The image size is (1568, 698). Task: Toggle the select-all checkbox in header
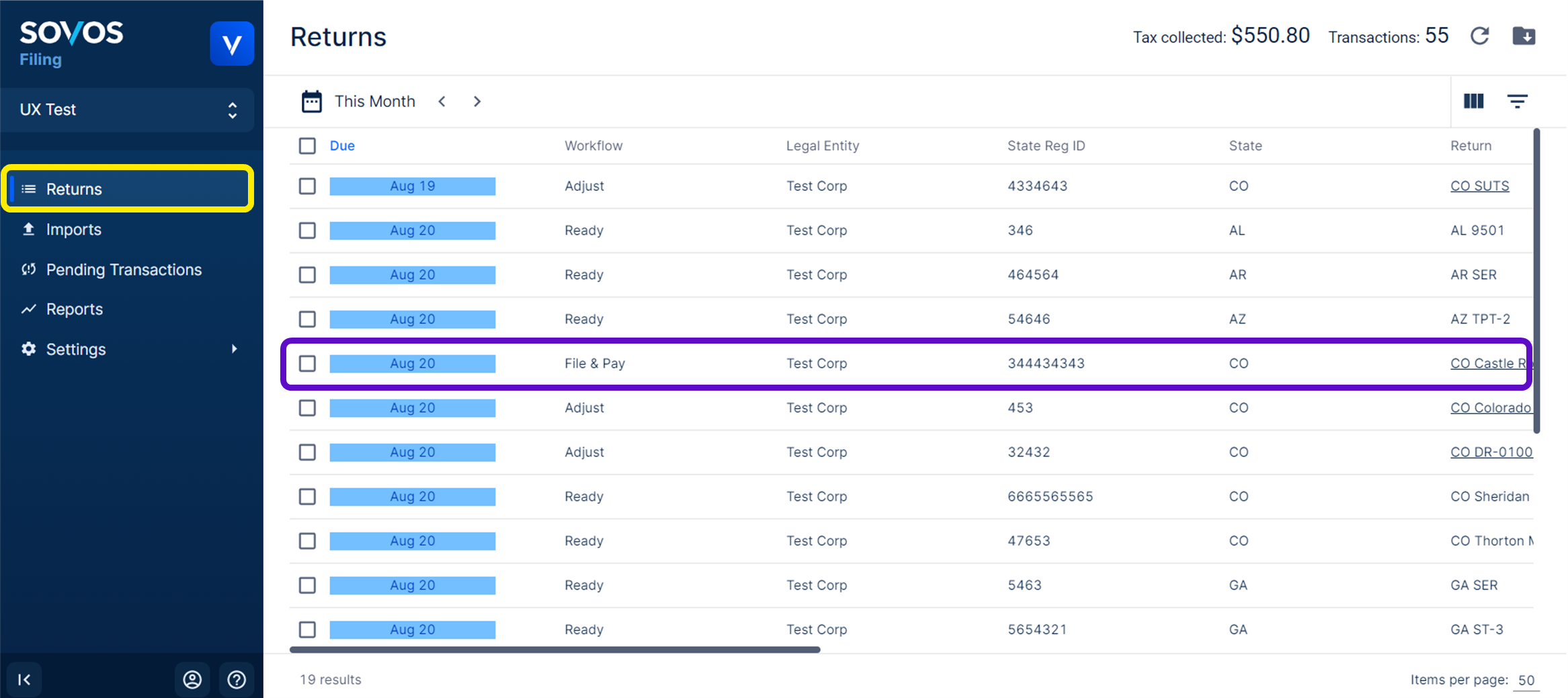point(307,146)
